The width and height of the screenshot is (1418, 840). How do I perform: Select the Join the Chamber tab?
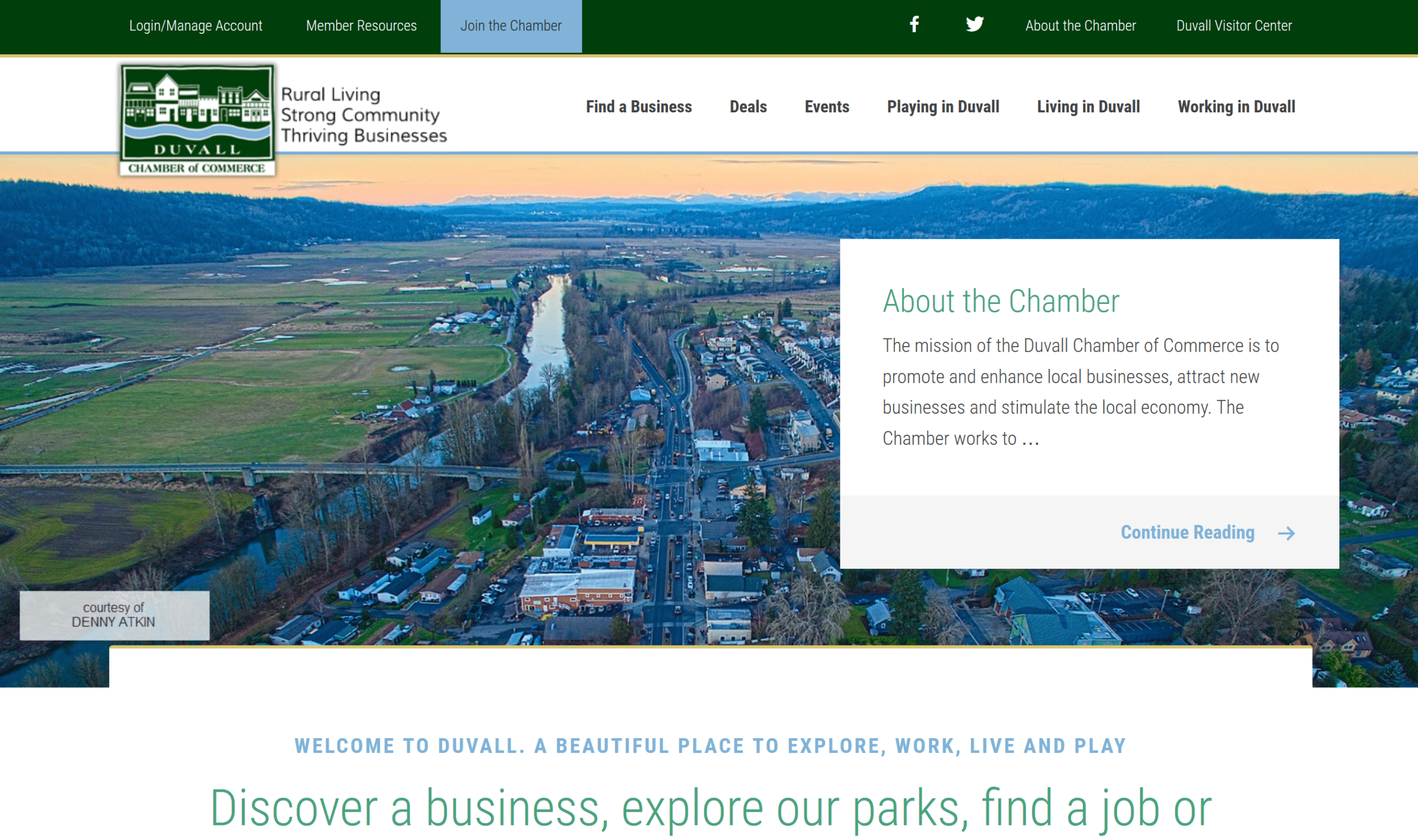511,26
